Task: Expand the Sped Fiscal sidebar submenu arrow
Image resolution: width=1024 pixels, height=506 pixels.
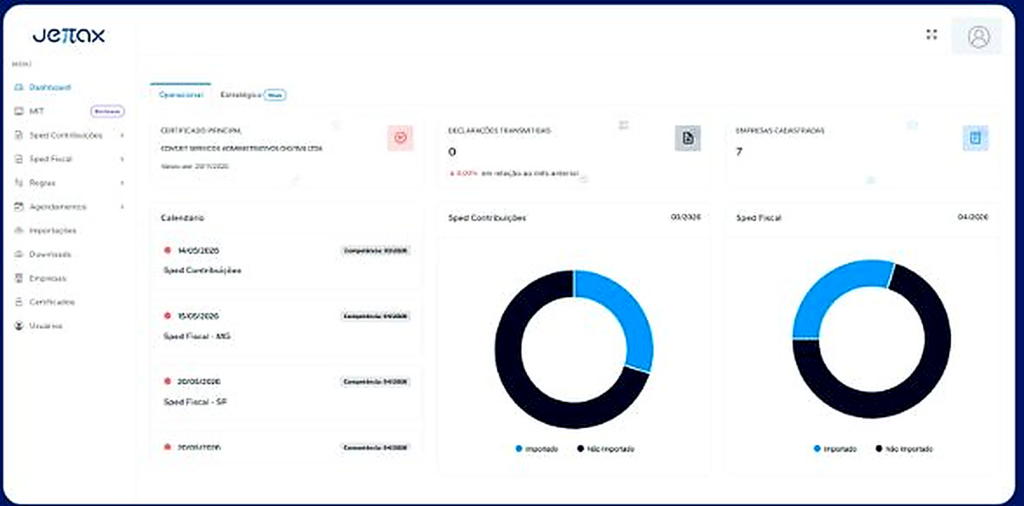Action: pos(122,159)
